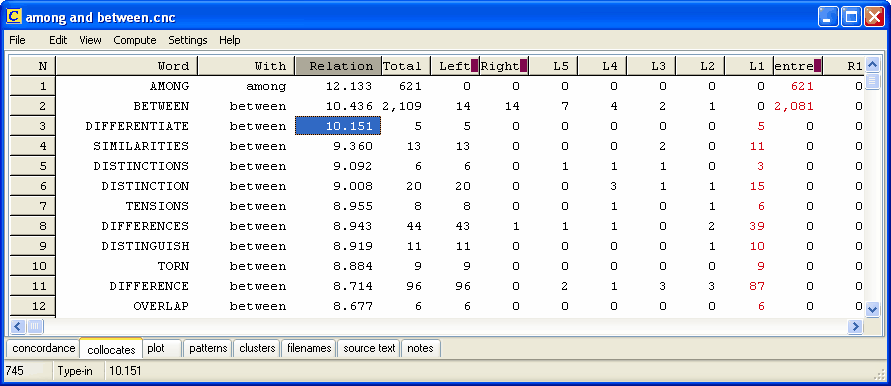The height and width of the screenshot is (386, 891).
Task: Maximize the among and between.cnc window
Action: pyautogui.click(x=851, y=18)
